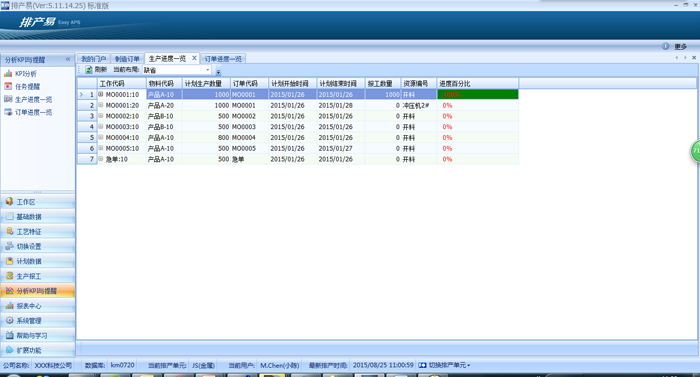The width and height of the screenshot is (700, 377).
Task: Switch to the 我的门户 tab
Action: pos(93,59)
